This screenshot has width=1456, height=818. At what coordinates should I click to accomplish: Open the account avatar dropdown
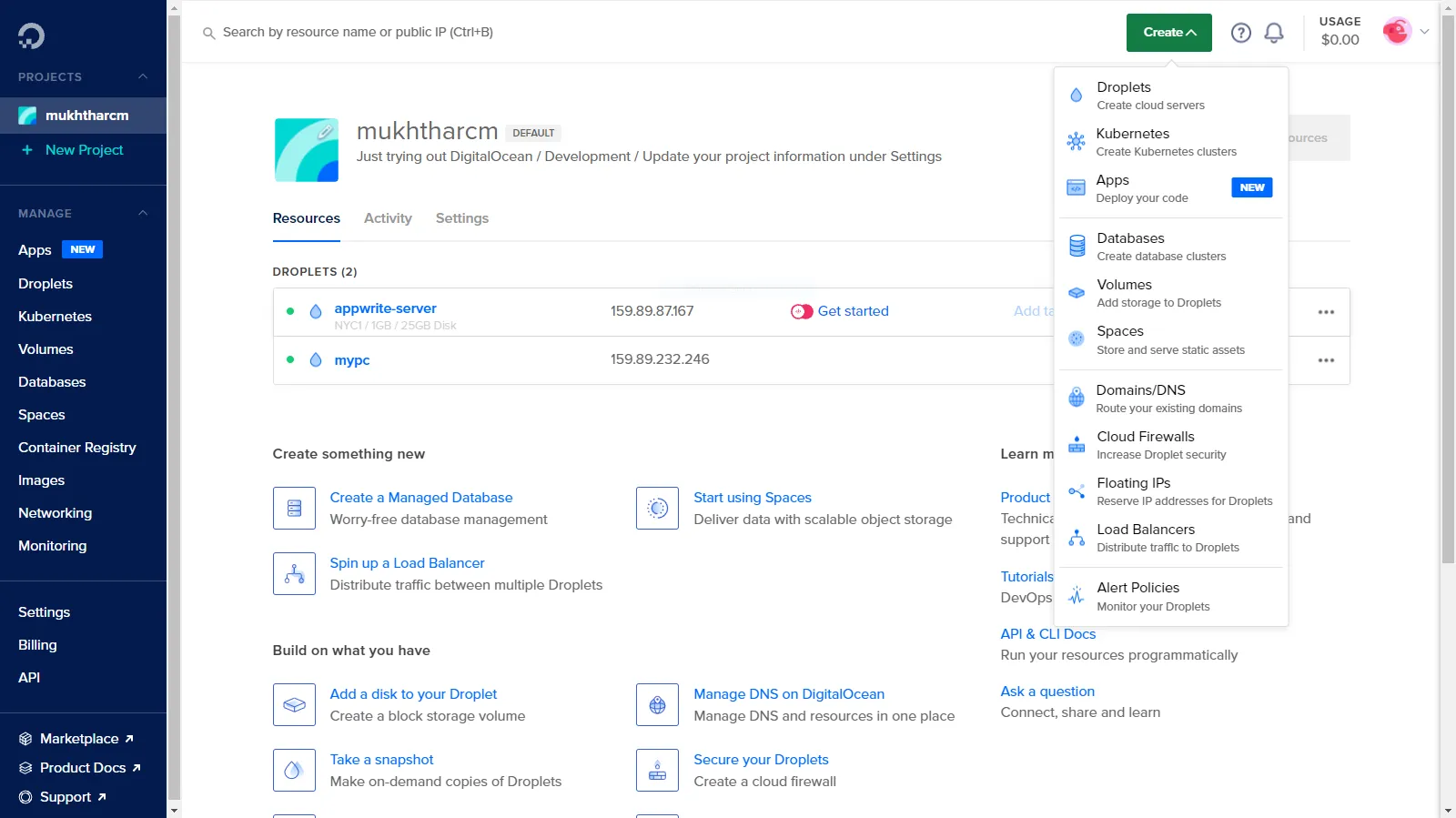(x=1405, y=32)
